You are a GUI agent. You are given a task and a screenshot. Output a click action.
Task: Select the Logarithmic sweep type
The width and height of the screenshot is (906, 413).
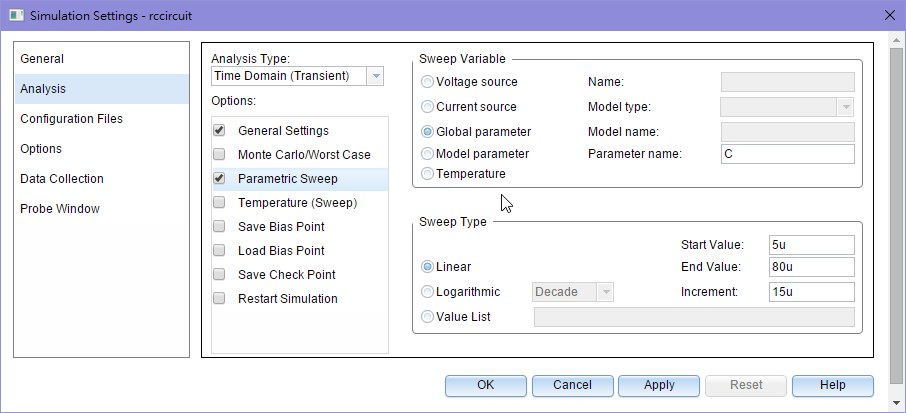tap(428, 292)
